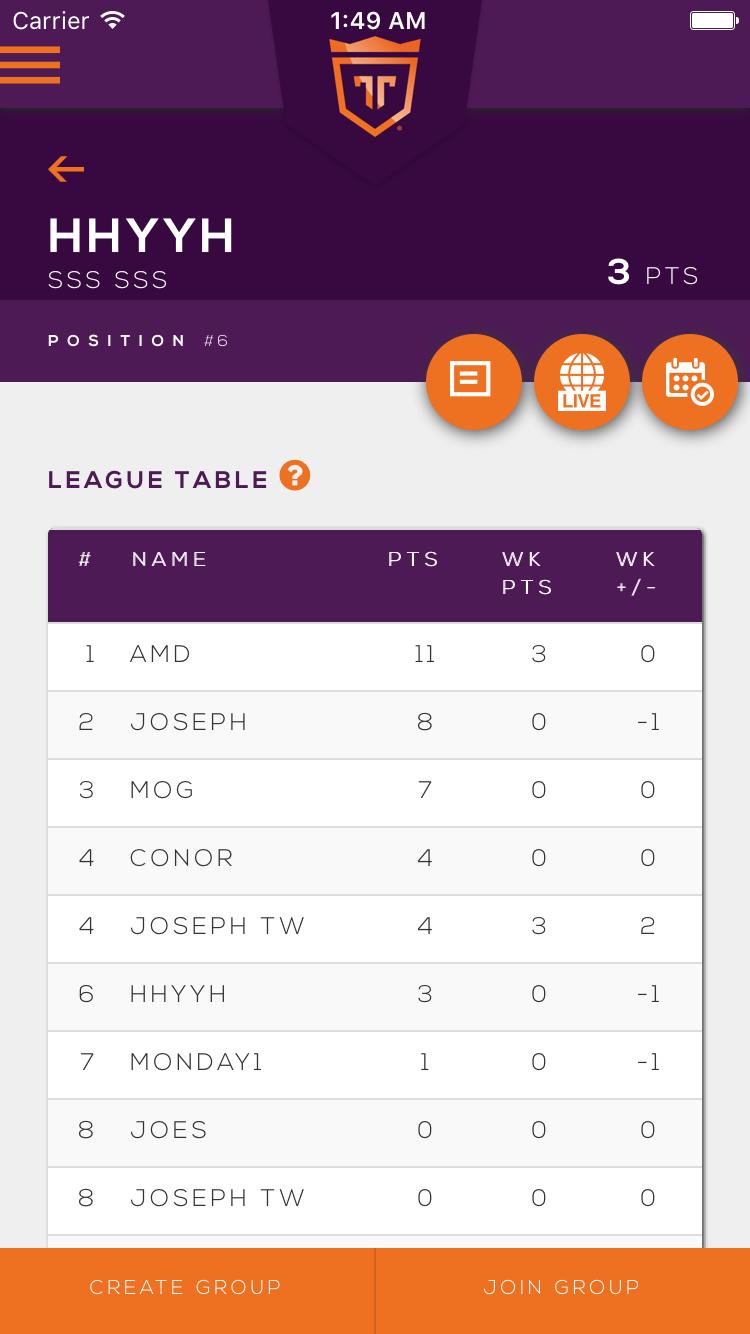Select the JOES league row
Image resolution: width=750 pixels, height=1334 pixels.
375,1131
